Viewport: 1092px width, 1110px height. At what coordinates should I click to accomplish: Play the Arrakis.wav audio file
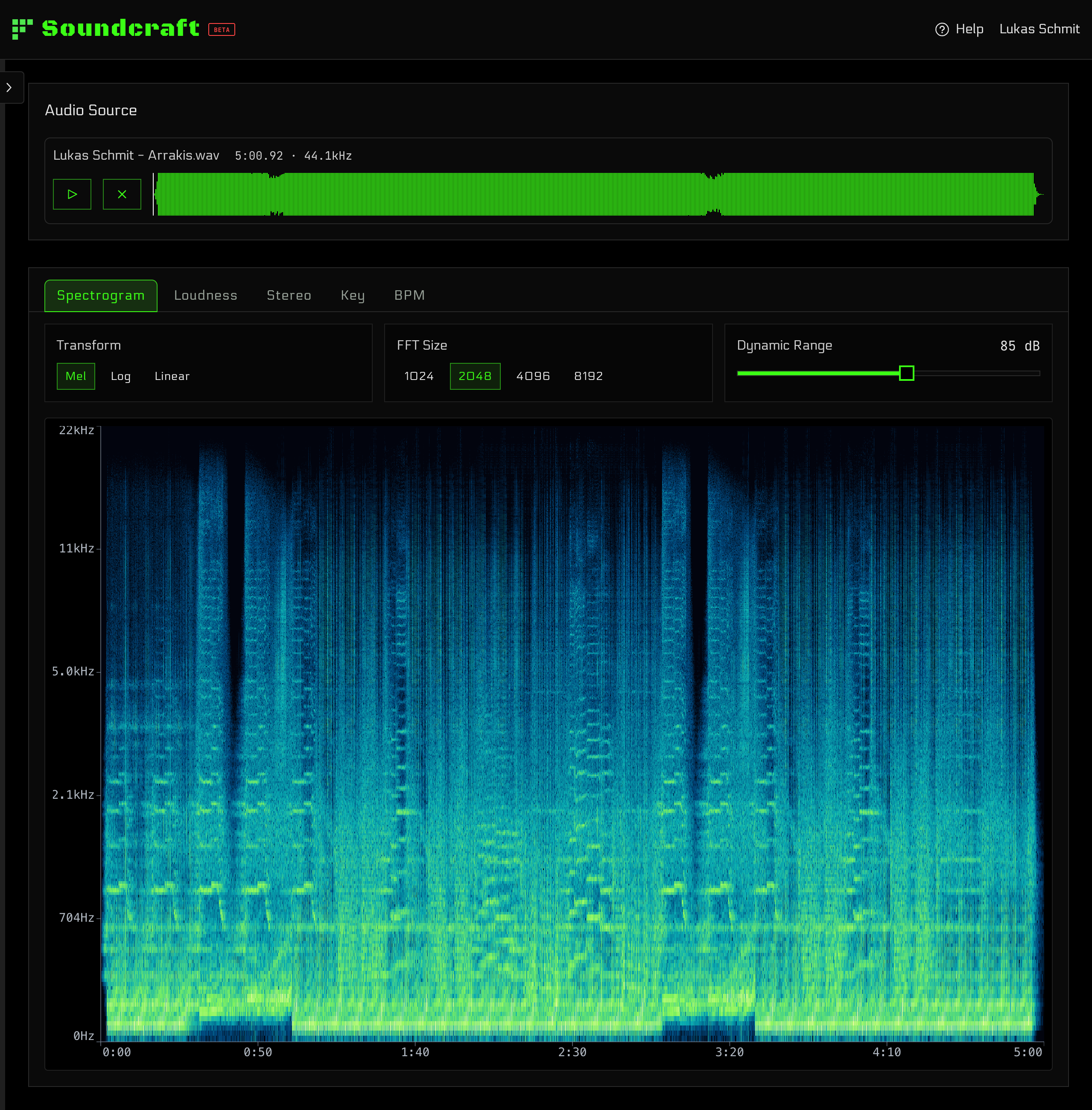point(72,195)
